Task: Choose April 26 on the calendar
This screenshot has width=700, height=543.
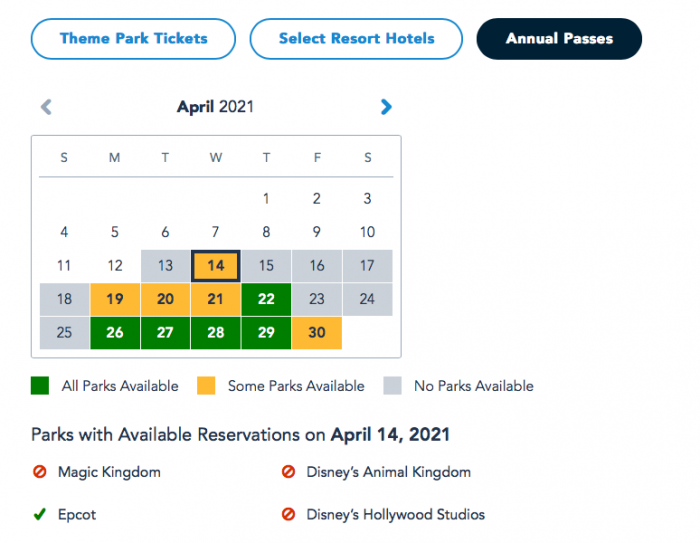Action: point(115,333)
